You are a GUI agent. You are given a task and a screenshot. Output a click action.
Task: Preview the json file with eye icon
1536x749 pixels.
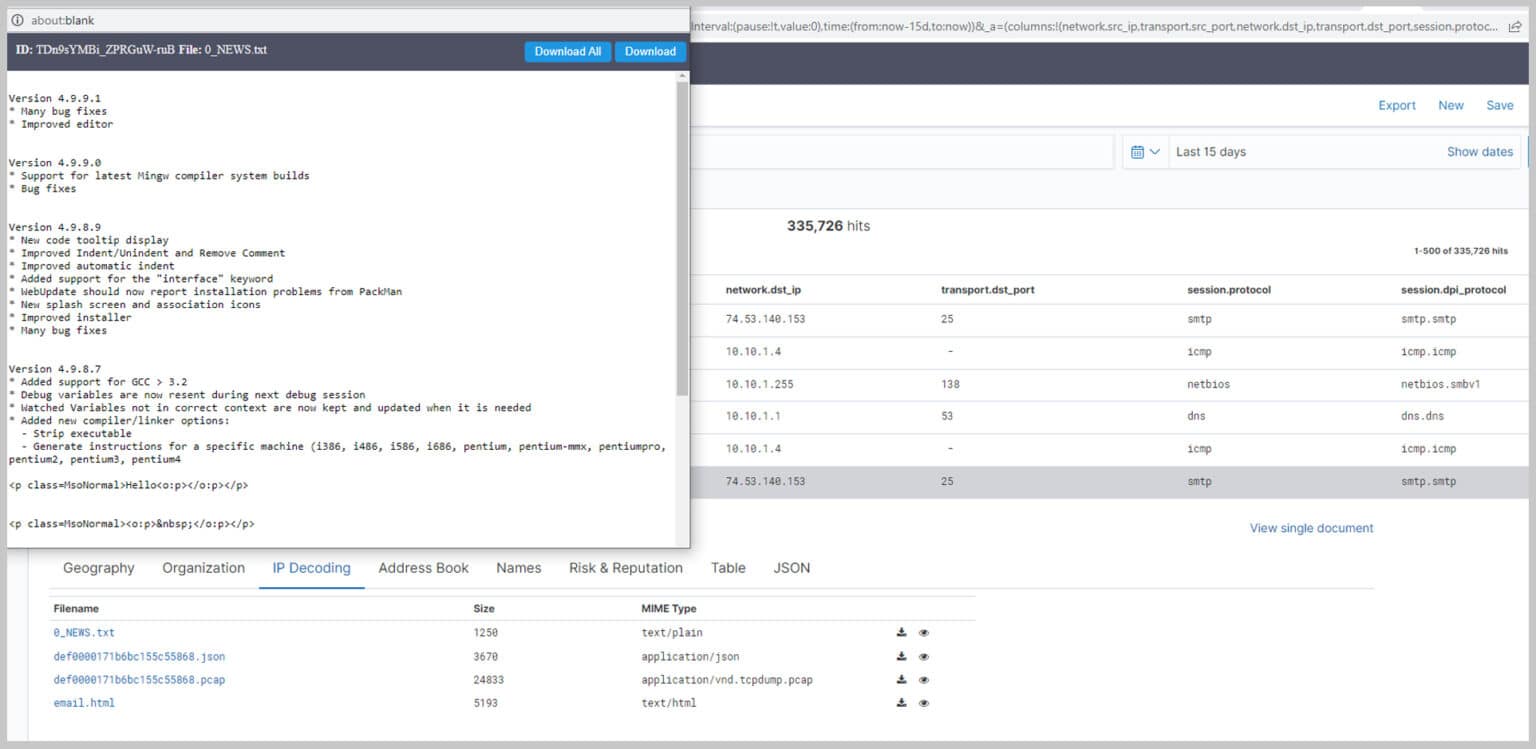(x=924, y=657)
